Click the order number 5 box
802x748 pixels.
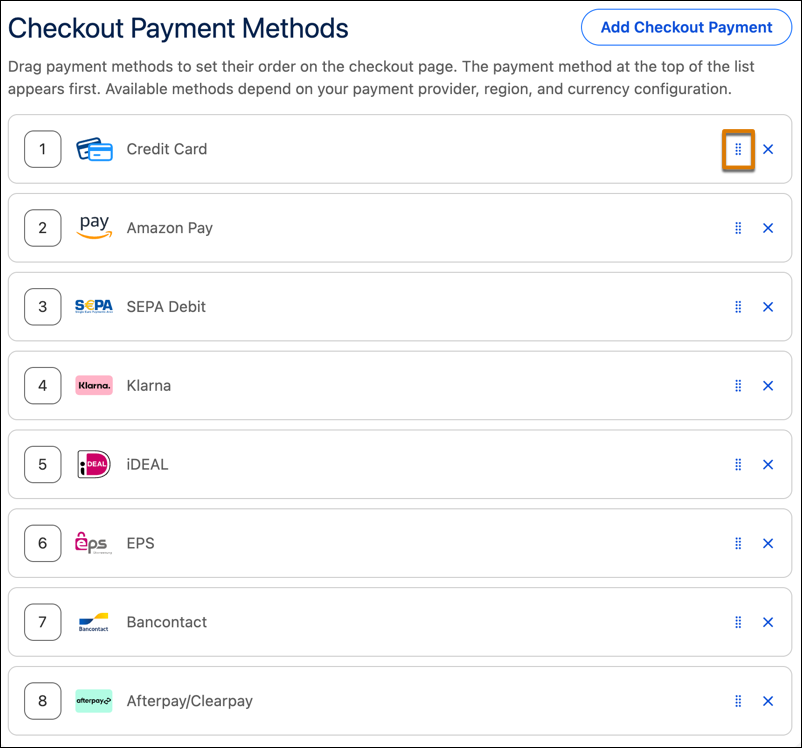(x=42, y=465)
